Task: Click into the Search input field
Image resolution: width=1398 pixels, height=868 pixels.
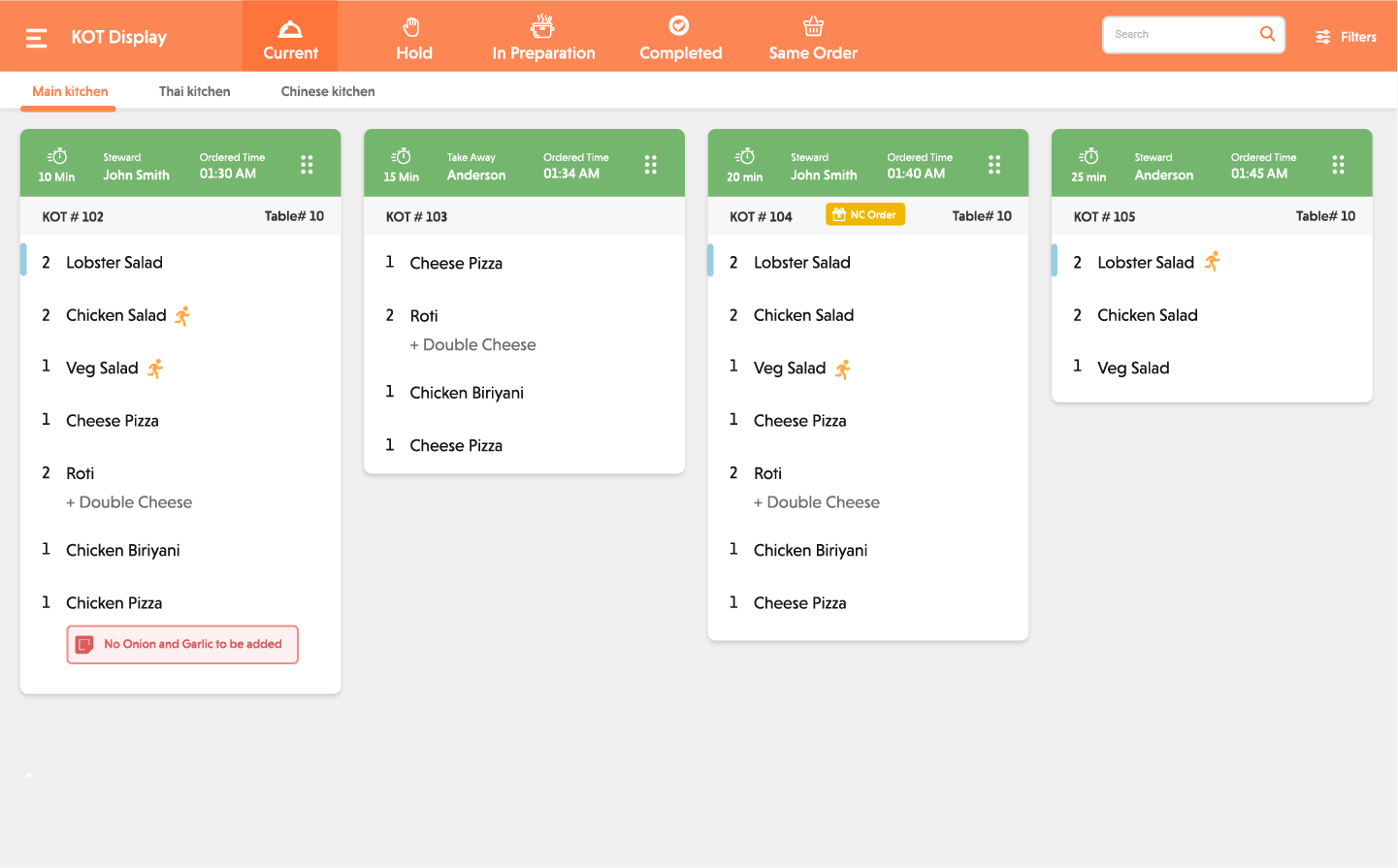Action: coord(1179,35)
